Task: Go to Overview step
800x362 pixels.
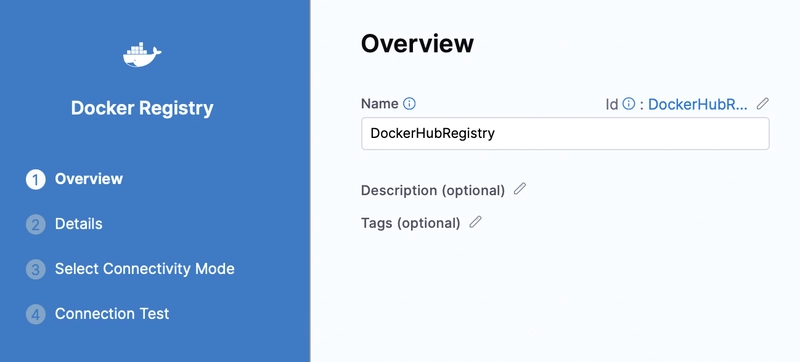Action: pyautogui.click(x=89, y=179)
